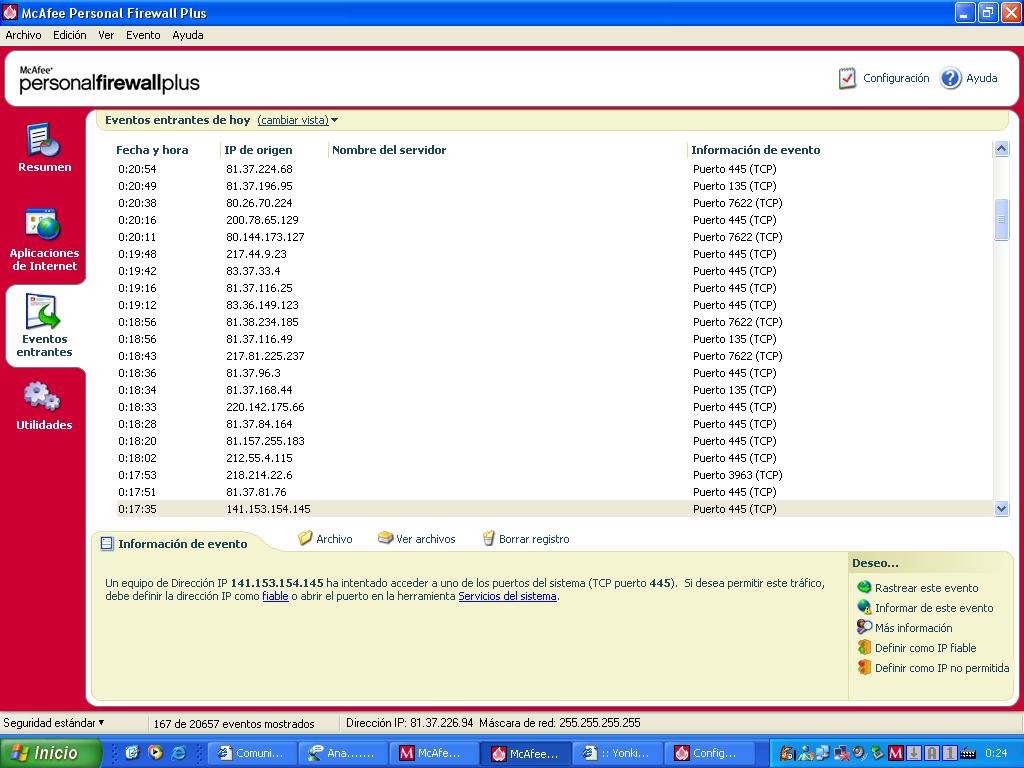
Task: Select the event row from 200.78.65.129
Action: 555,220
